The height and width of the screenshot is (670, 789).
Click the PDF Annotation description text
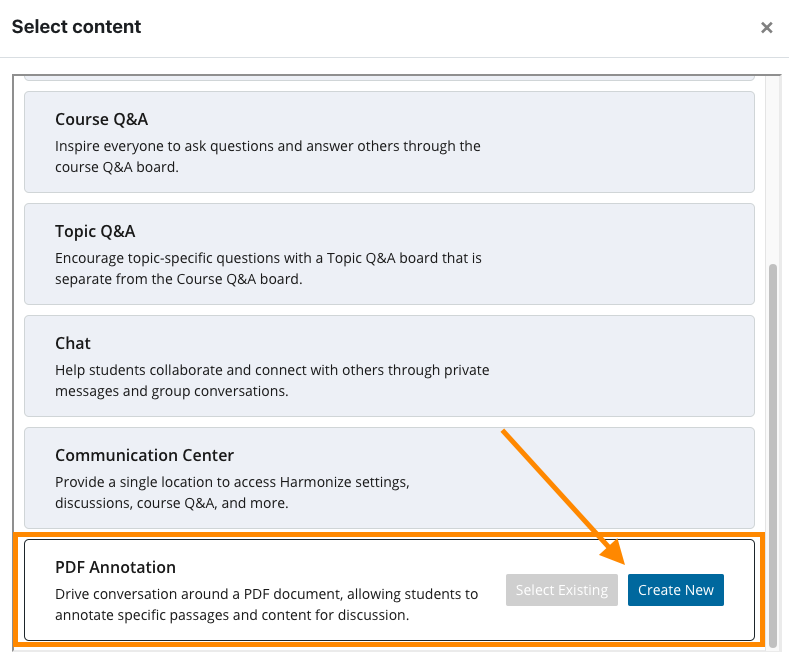(x=266, y=605)
